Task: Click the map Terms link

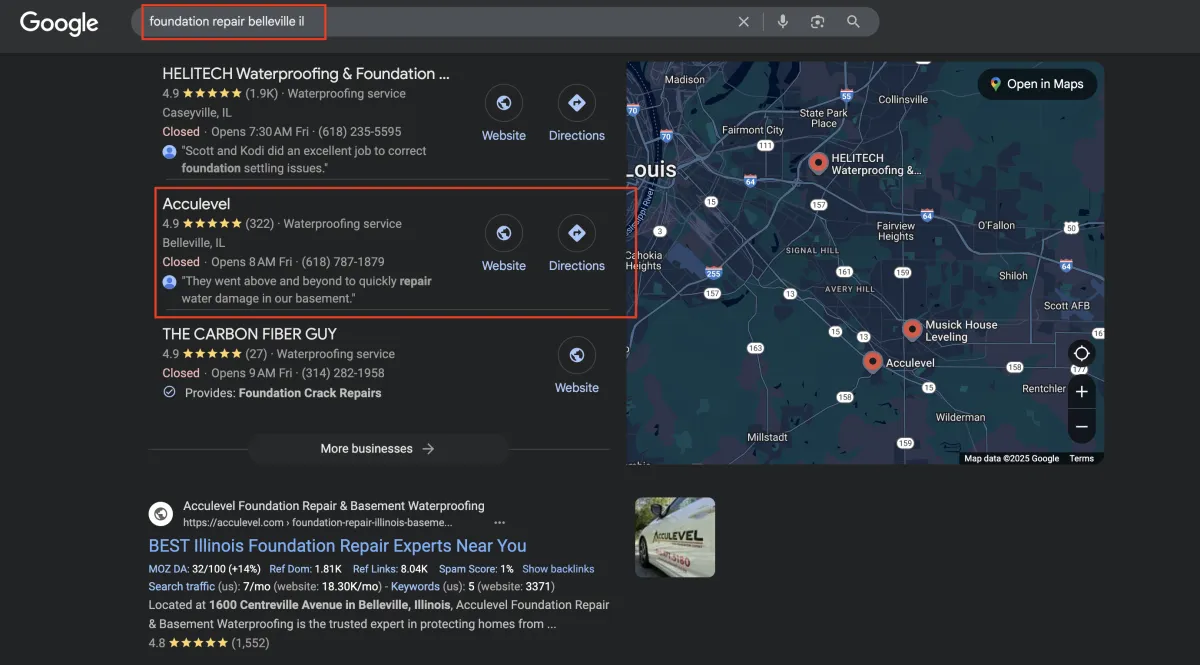Action: point(1081,459)
